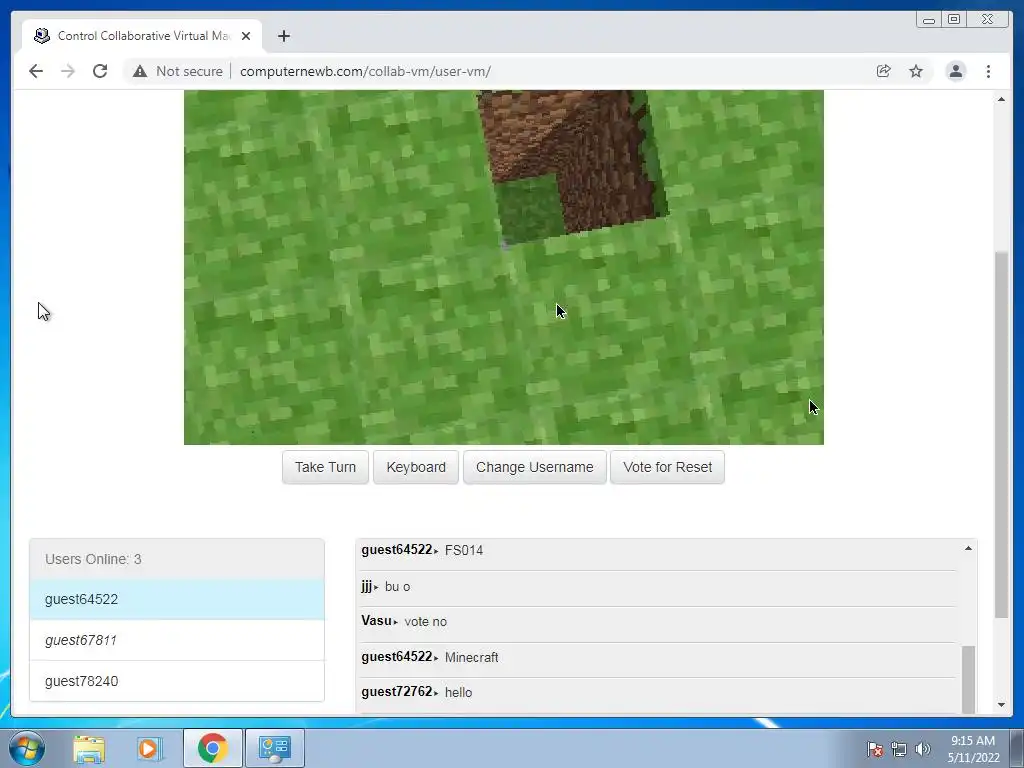The height and width of the screenshot is (768, 1024).
Task: Click the address bar URL
Action: pos(365,71)
